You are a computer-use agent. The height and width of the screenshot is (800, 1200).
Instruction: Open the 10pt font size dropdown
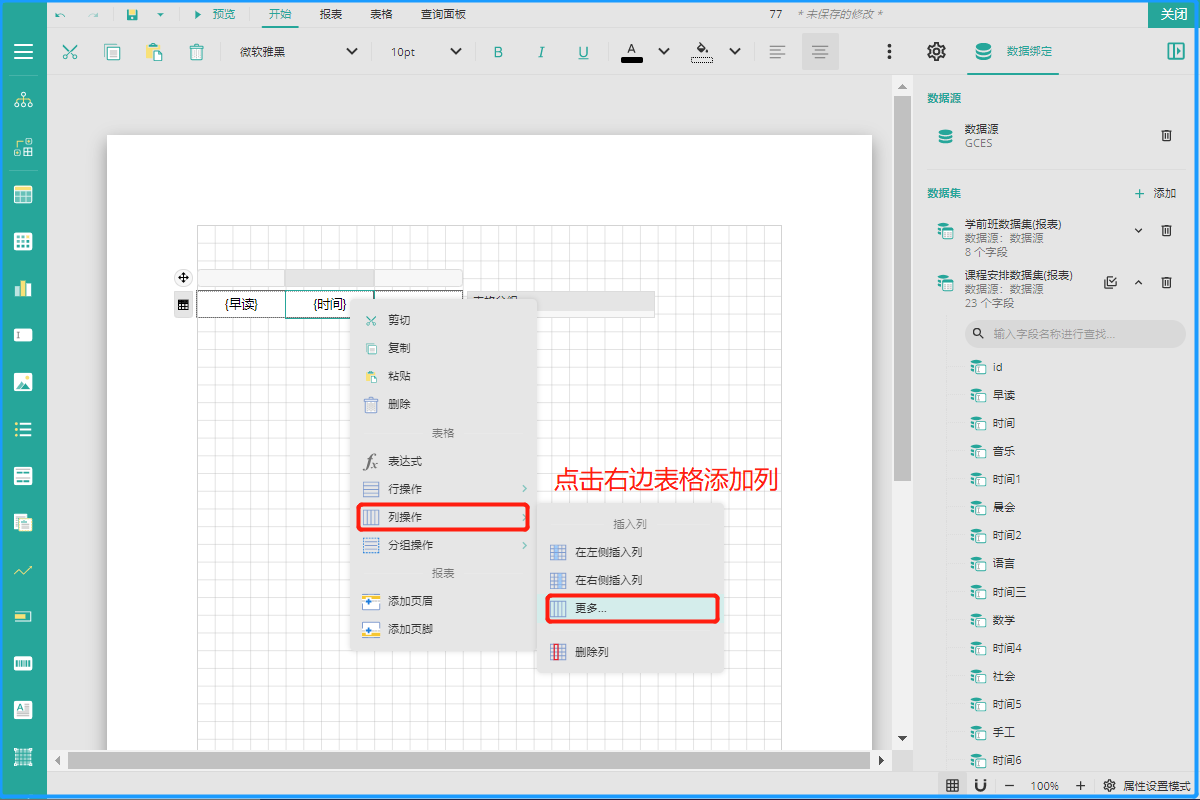[426, 52]
